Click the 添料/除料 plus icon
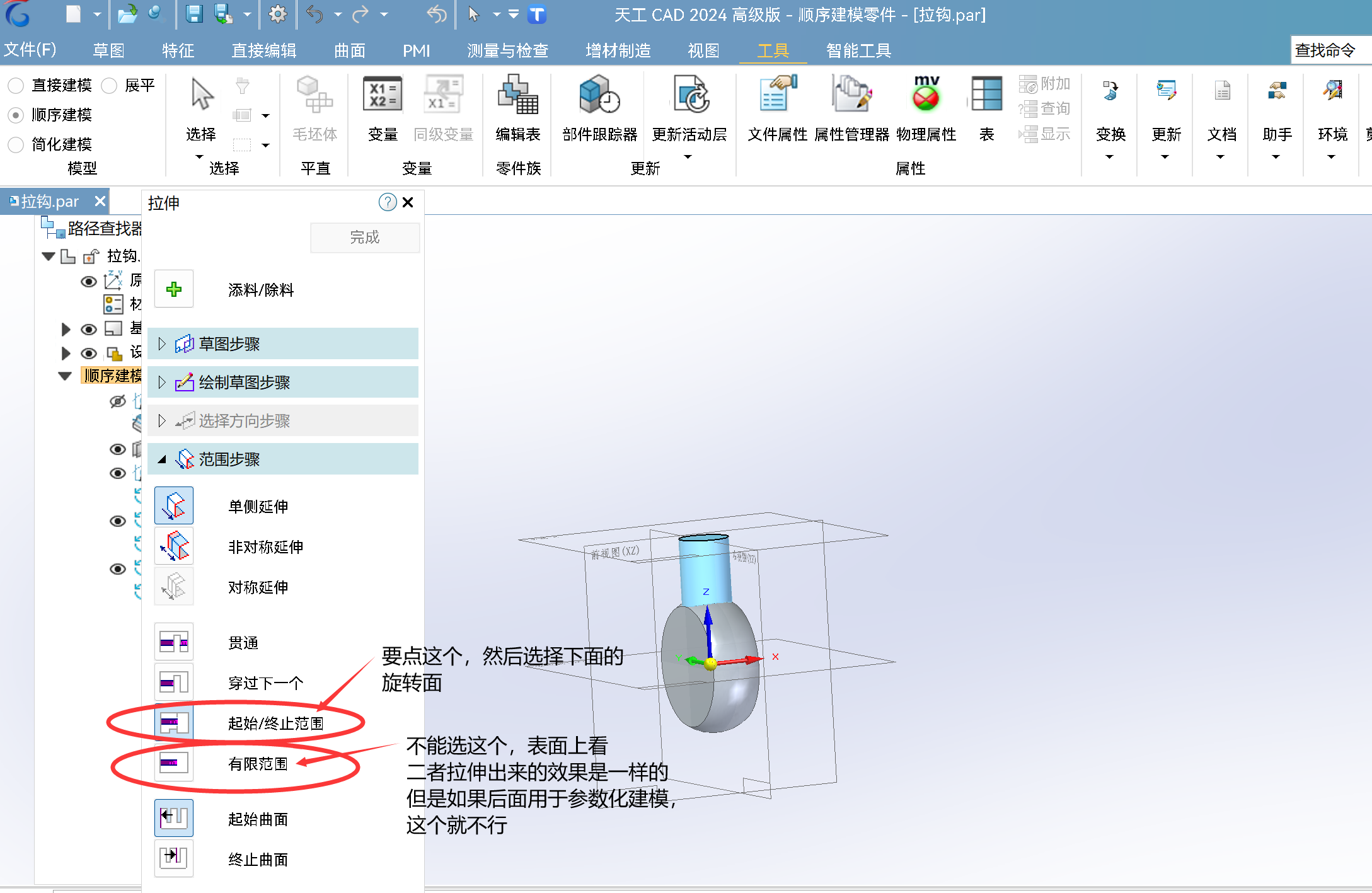 (x=174, y=289)
